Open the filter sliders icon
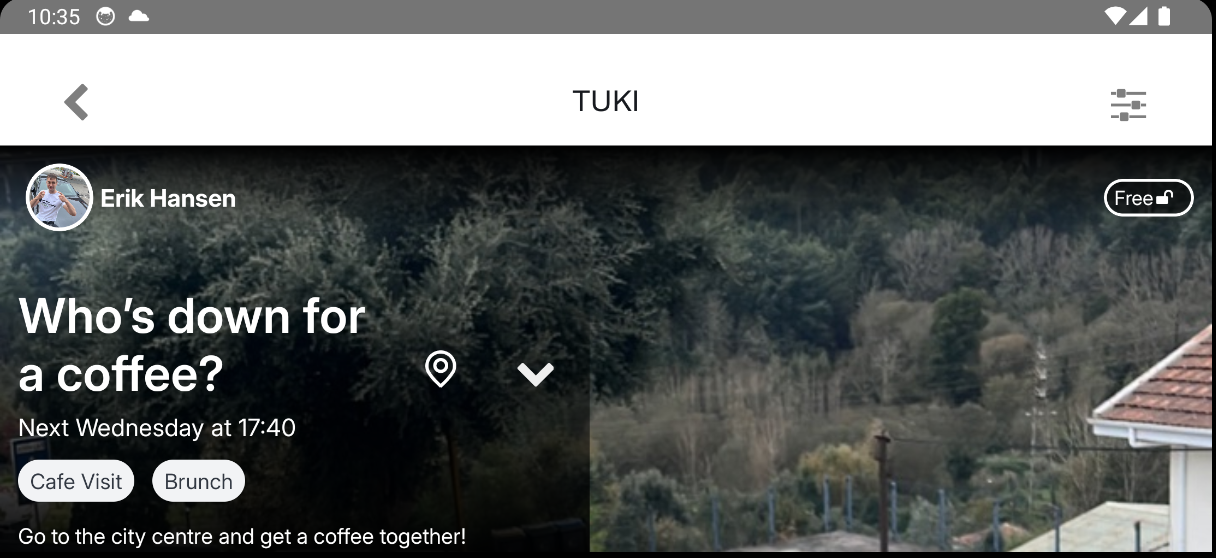The height and width of the screenshot is (558, 1216). (x=1128, y=105)
